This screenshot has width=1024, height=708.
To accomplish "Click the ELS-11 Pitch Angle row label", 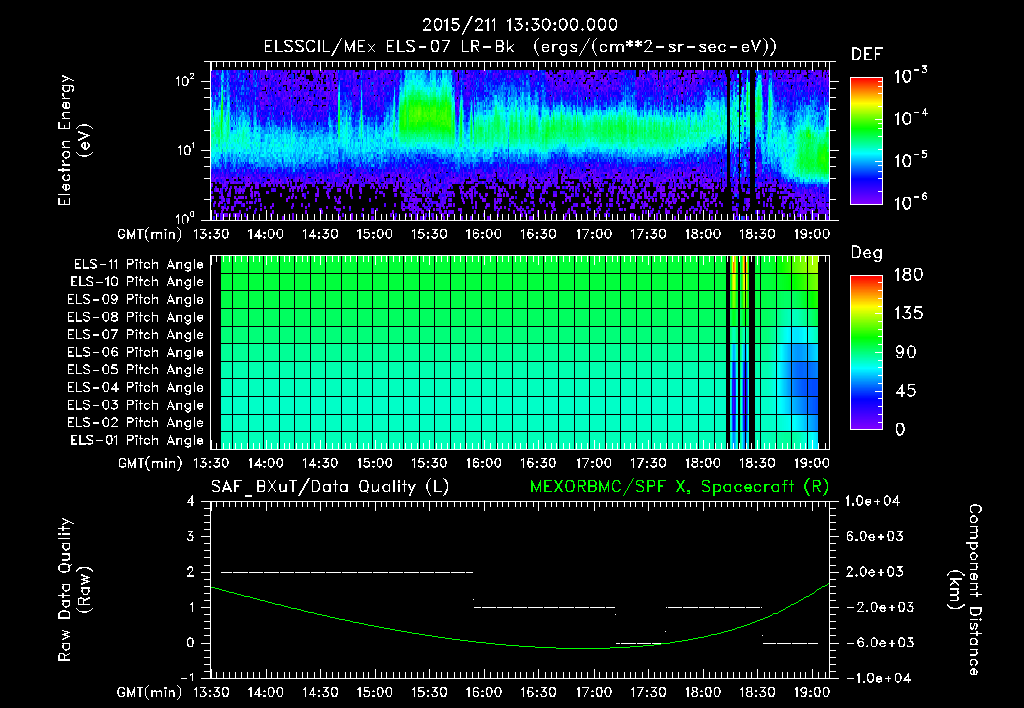I will [x=138, y=265].
